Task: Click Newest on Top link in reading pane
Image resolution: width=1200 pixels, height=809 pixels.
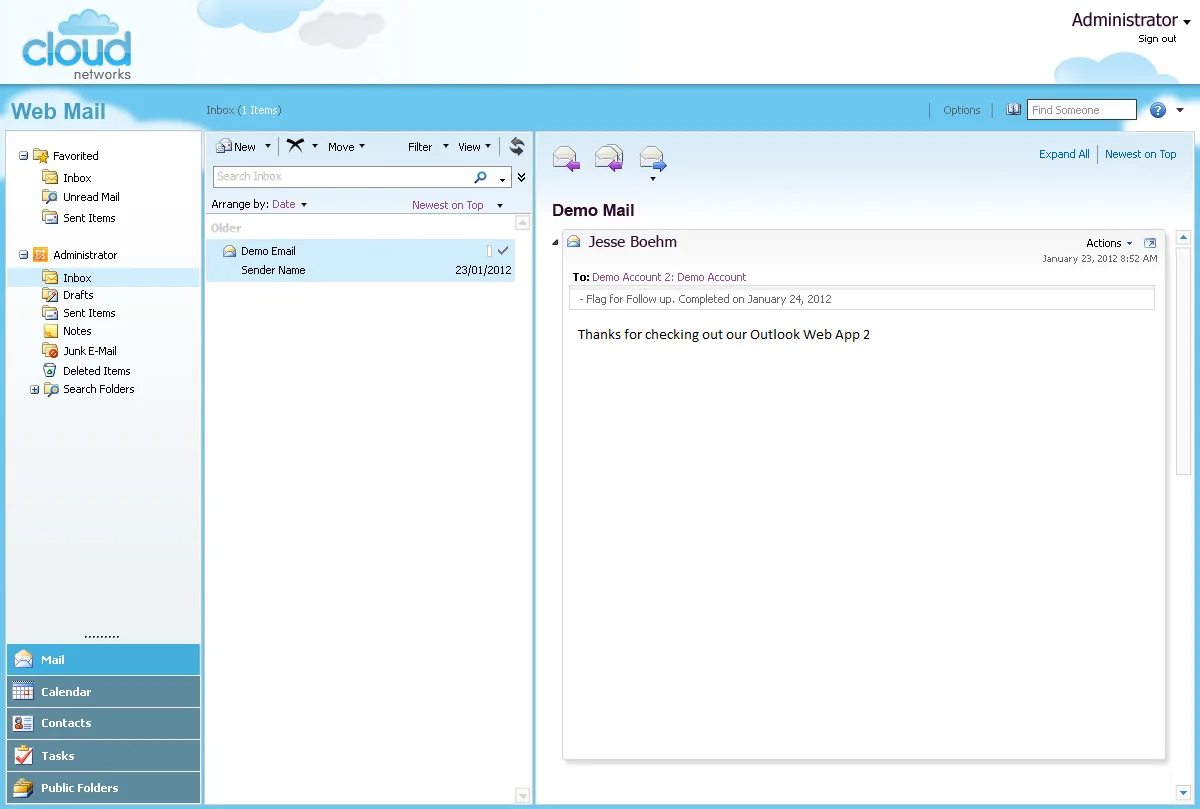Action: [x=1140, y=154]
